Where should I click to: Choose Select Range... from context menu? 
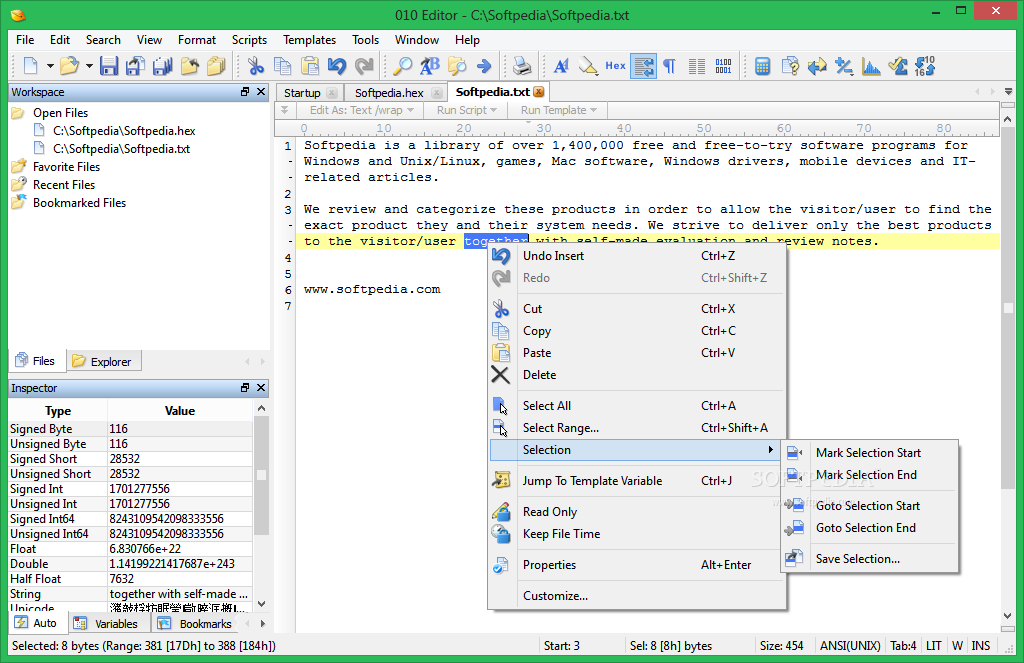[637, 428]
